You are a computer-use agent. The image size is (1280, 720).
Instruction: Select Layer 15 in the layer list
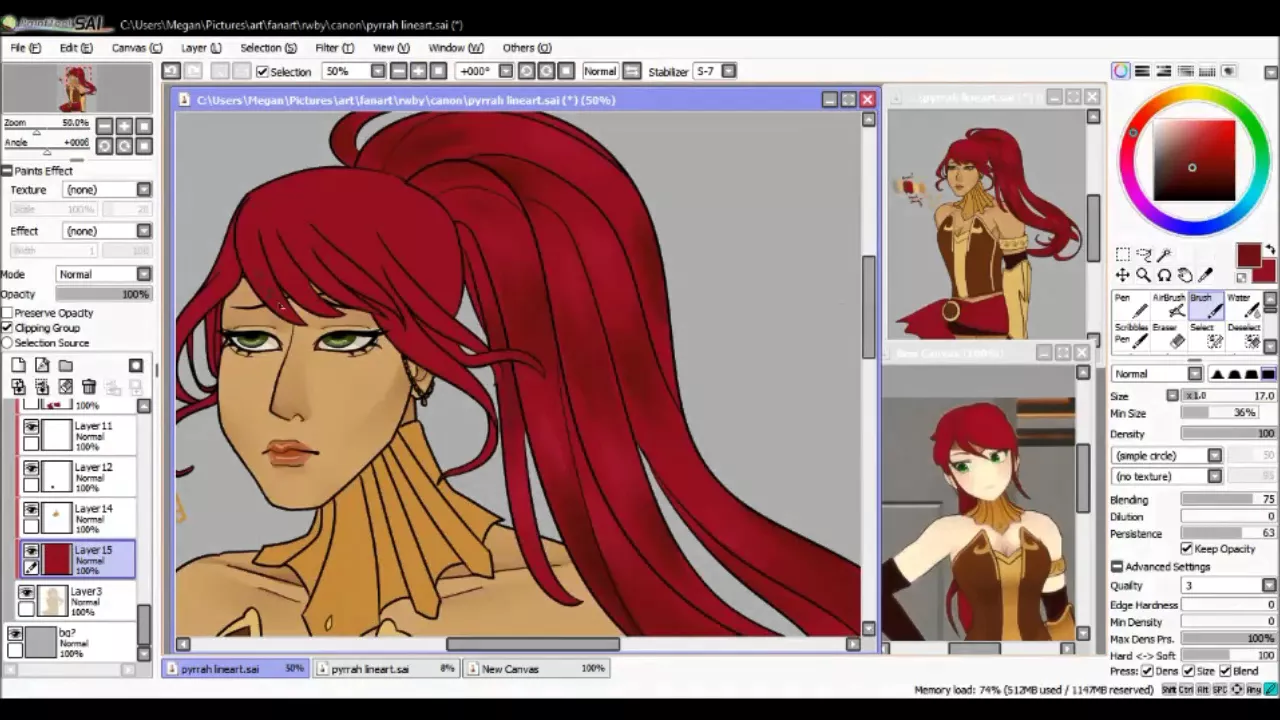pos(78,560)
